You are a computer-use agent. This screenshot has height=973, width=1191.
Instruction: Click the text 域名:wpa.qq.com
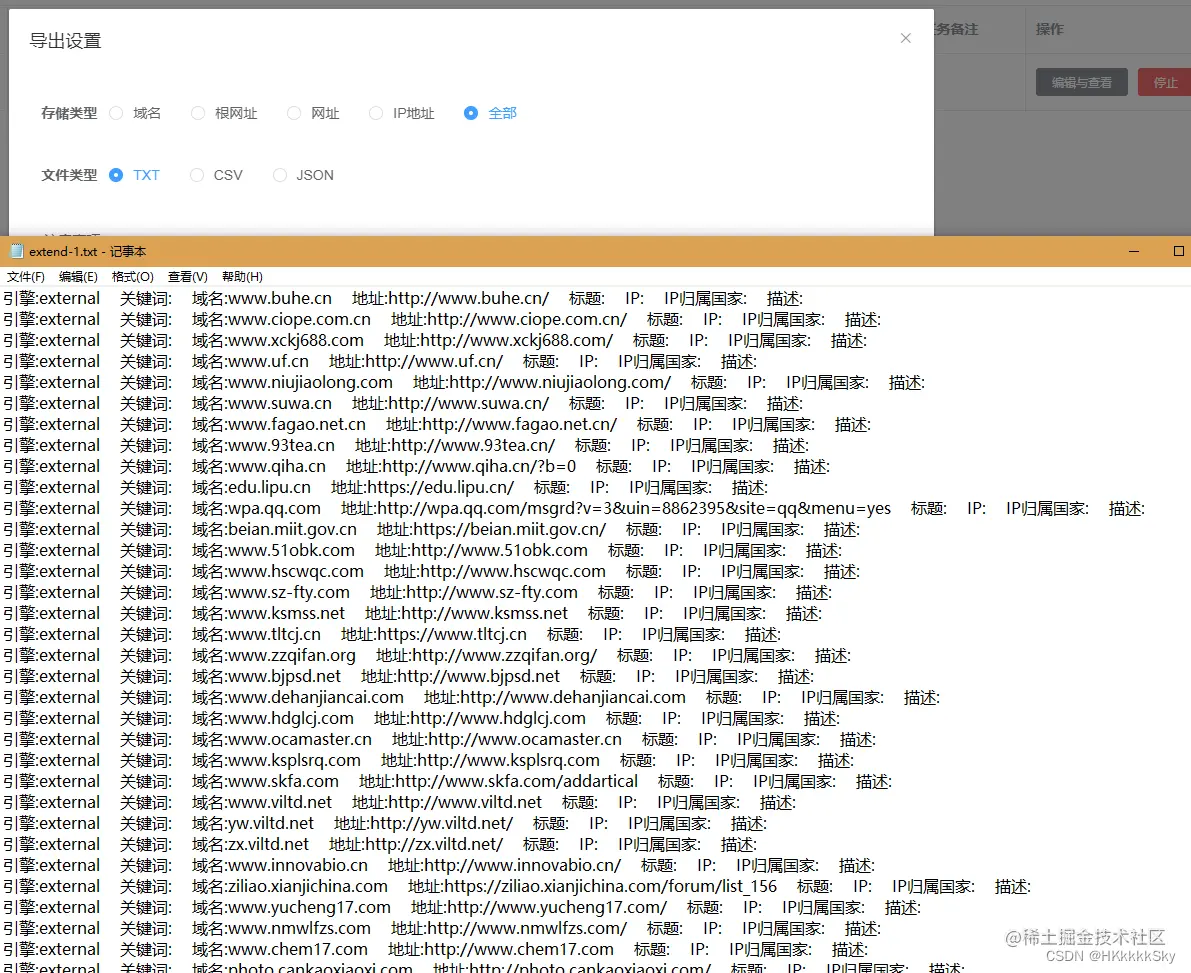tap(257, 509)
